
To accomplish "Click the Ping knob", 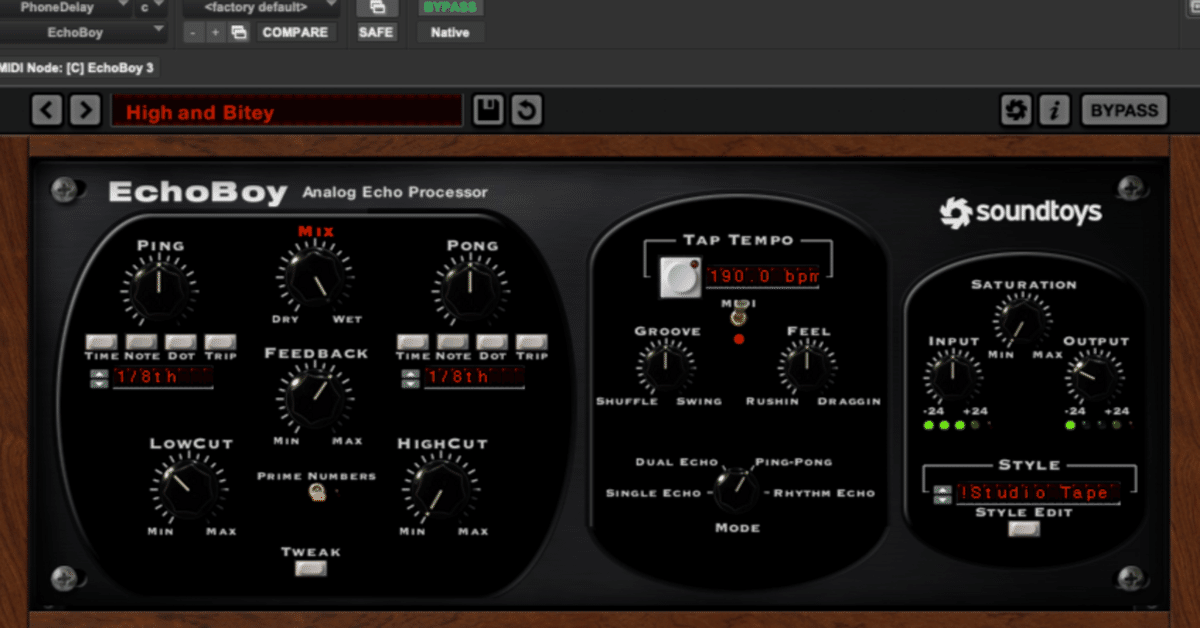I will coord(157,290).
